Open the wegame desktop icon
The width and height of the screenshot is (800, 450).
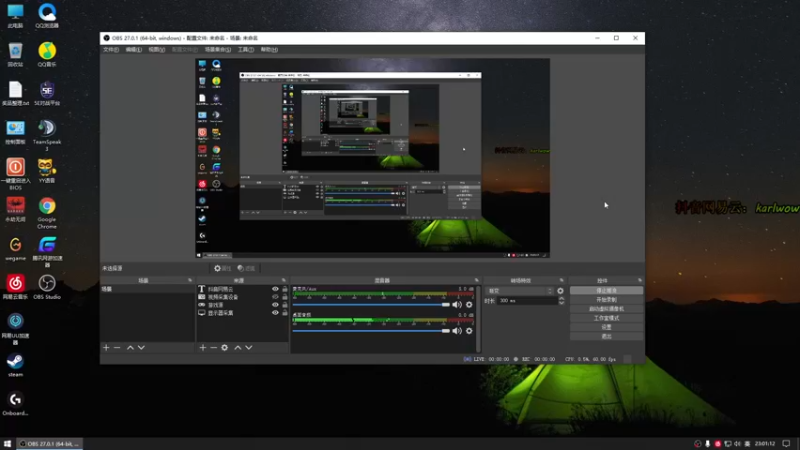coord(15,249)
